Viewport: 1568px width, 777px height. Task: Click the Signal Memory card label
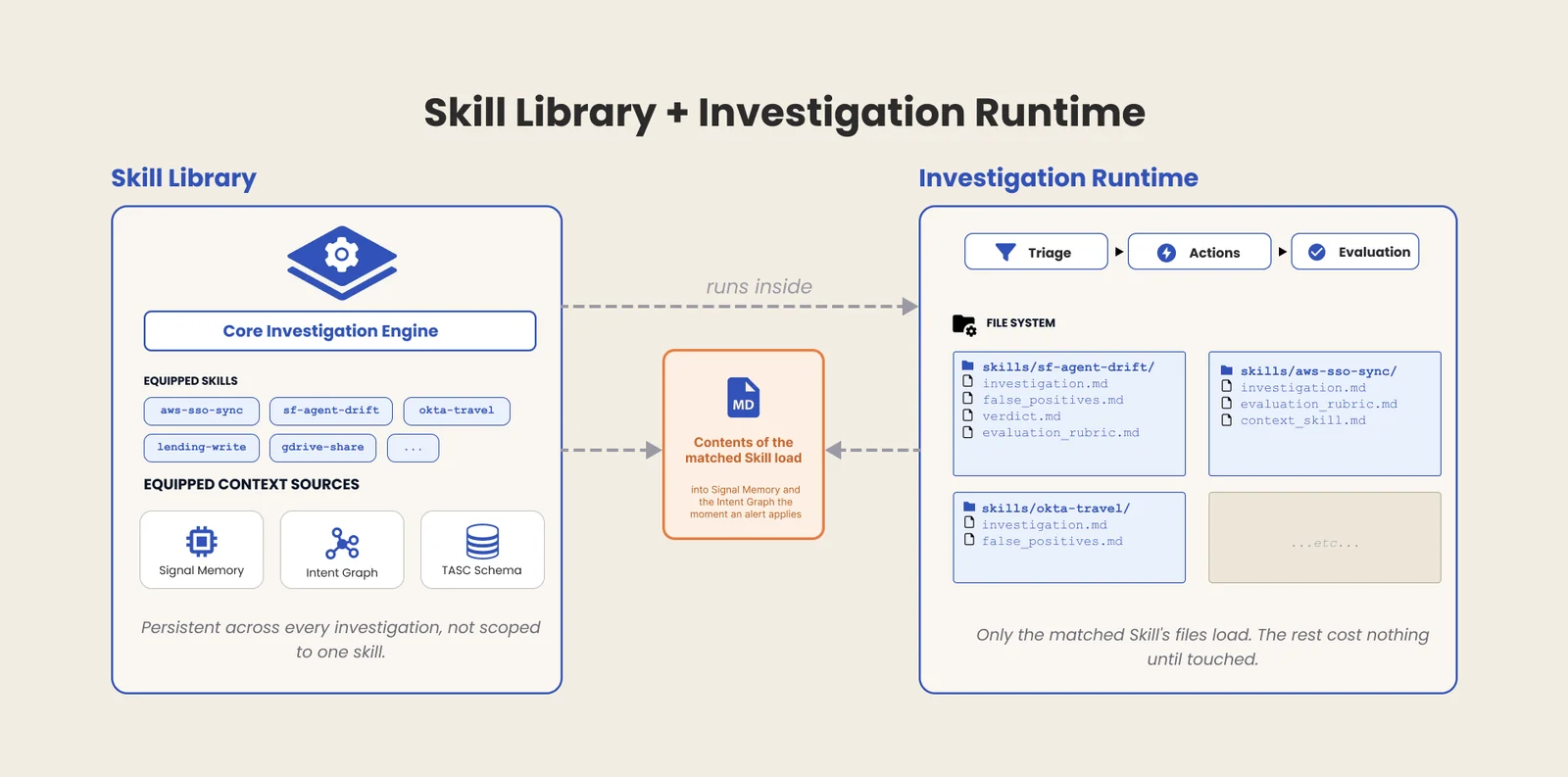(202, 570)
